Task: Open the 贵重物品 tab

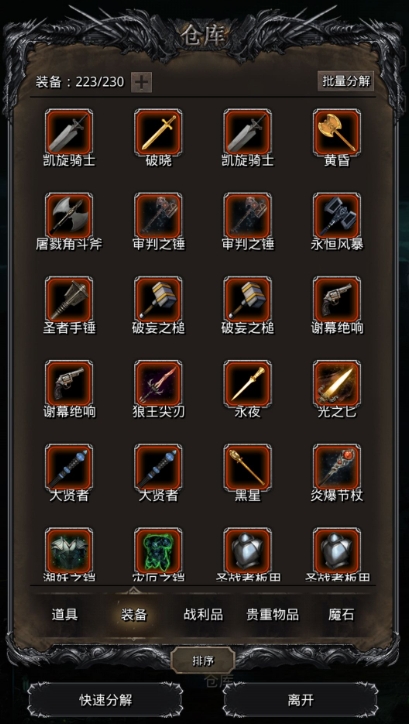Action: tap(272, 615)
